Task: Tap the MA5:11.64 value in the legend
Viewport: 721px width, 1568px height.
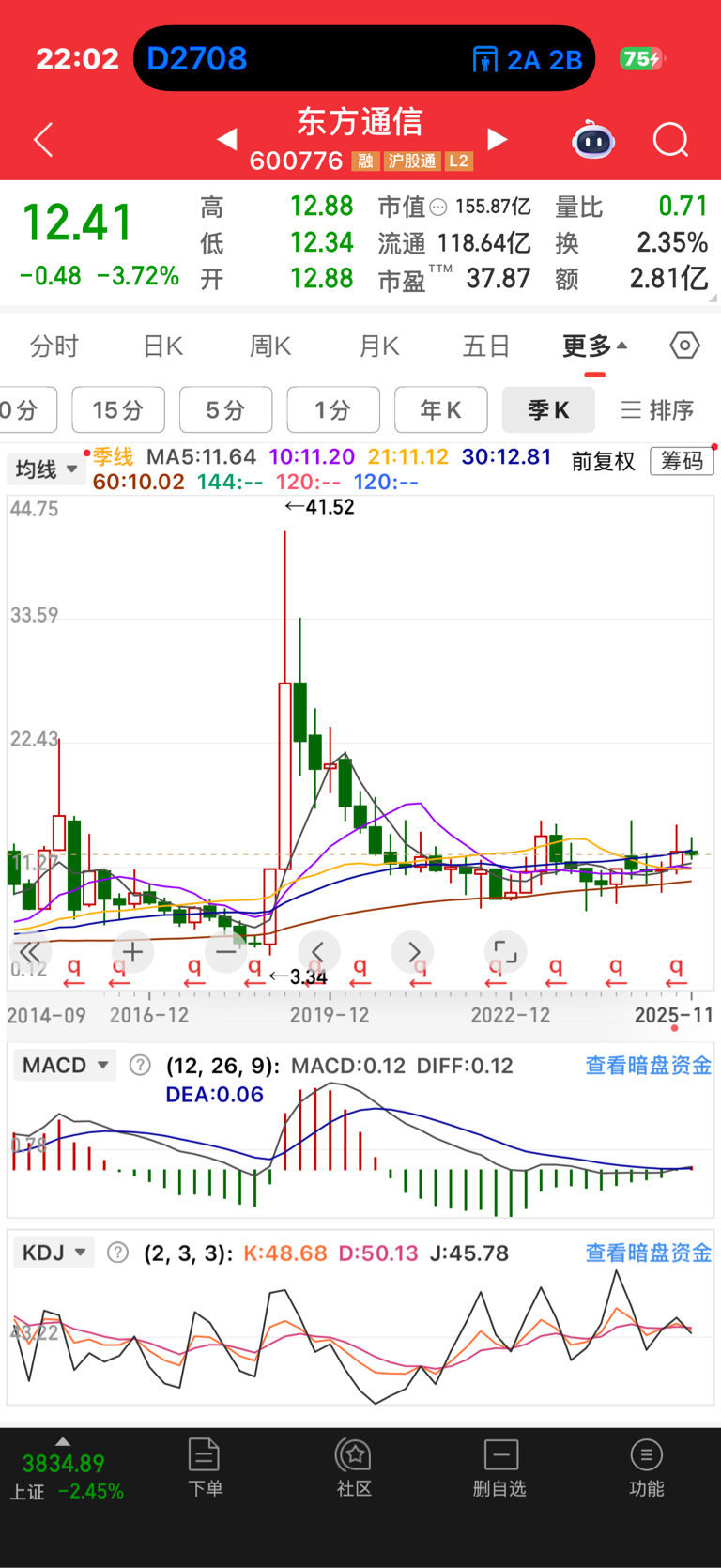Action: (202, 457)
